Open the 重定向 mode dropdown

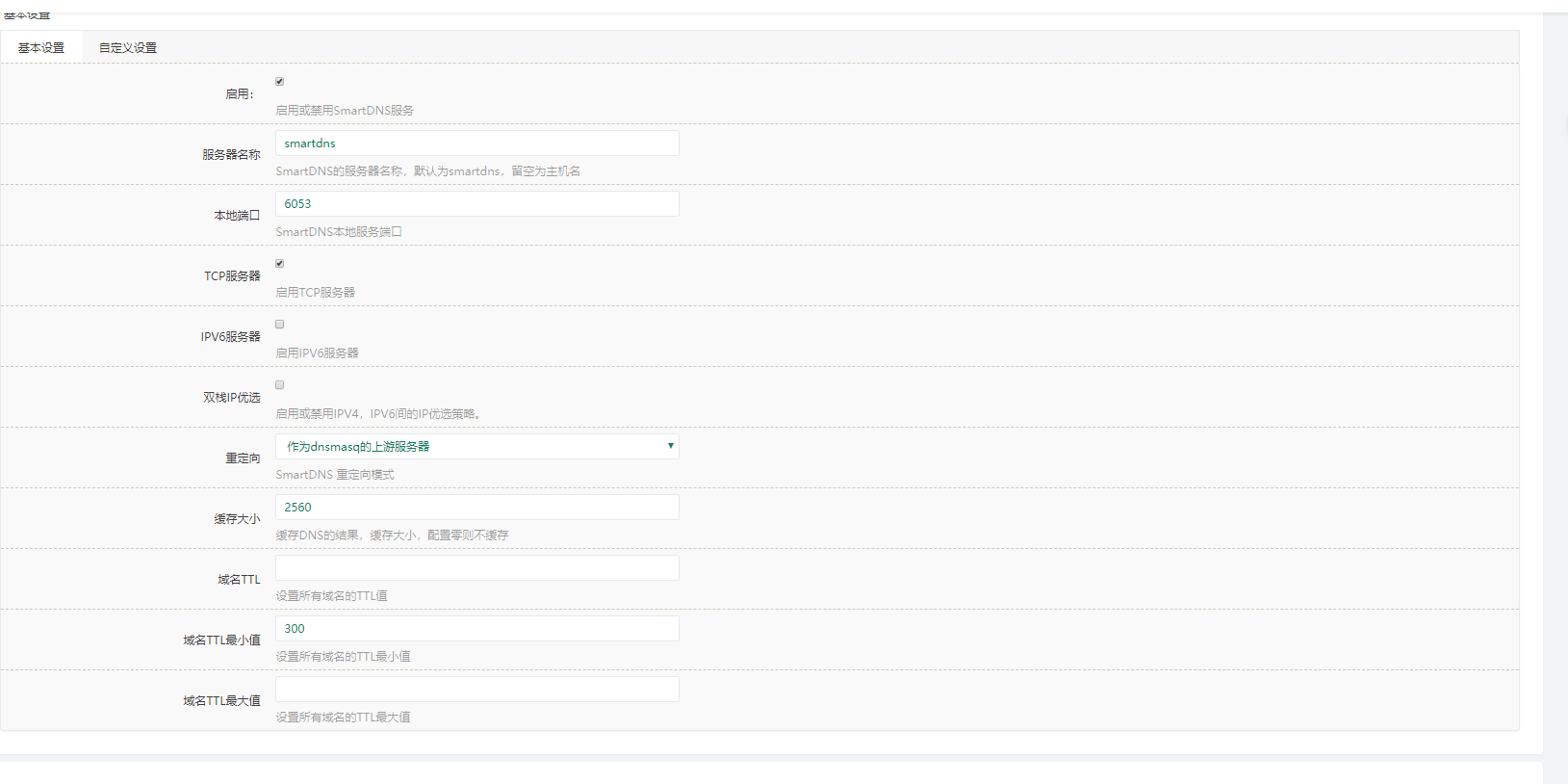point(477,446)
